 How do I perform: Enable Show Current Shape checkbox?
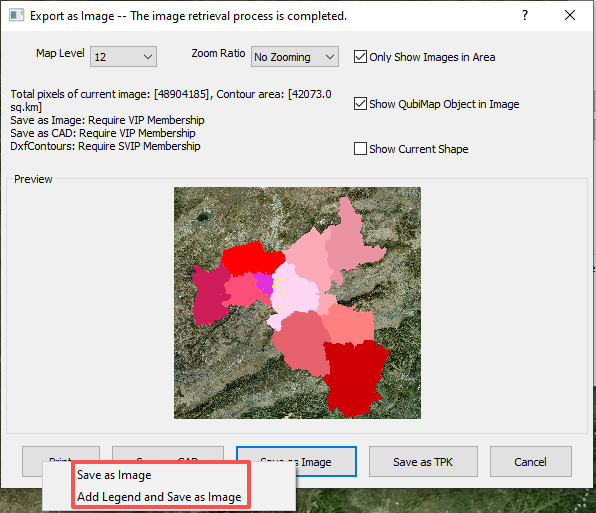point(360,149)
